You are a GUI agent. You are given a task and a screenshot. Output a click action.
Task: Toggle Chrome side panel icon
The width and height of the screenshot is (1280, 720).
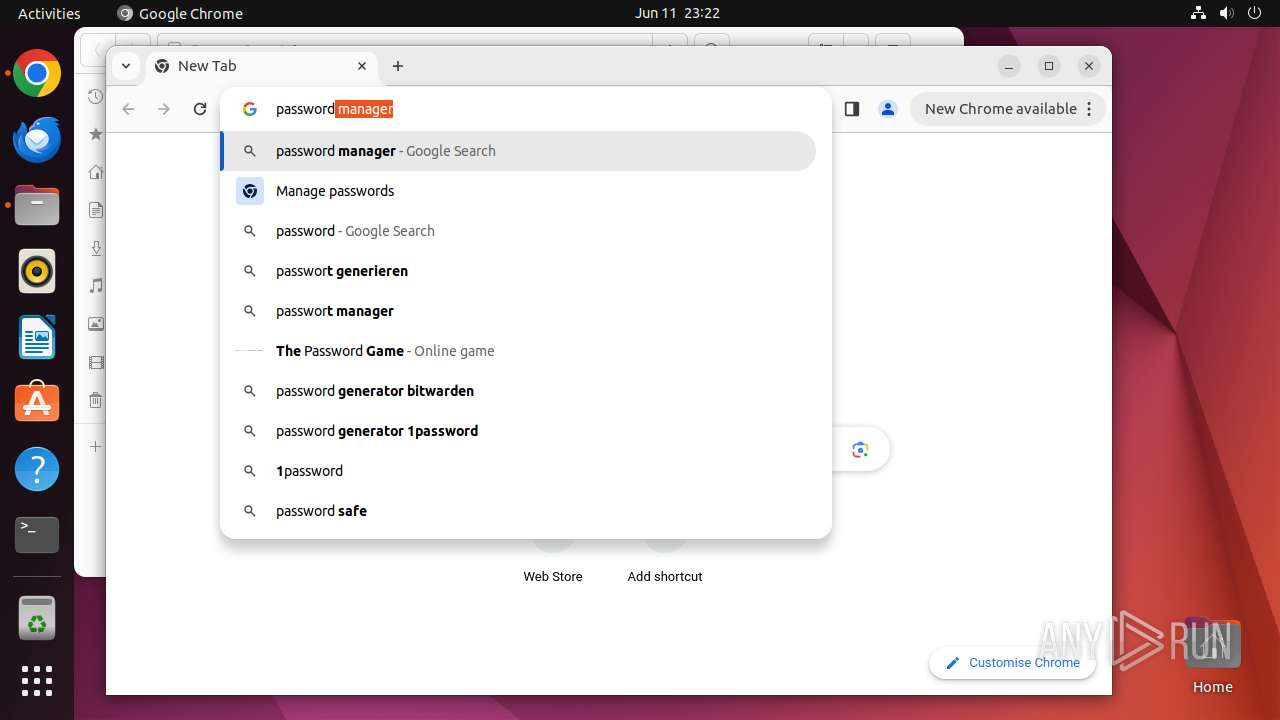pos(852,109)
